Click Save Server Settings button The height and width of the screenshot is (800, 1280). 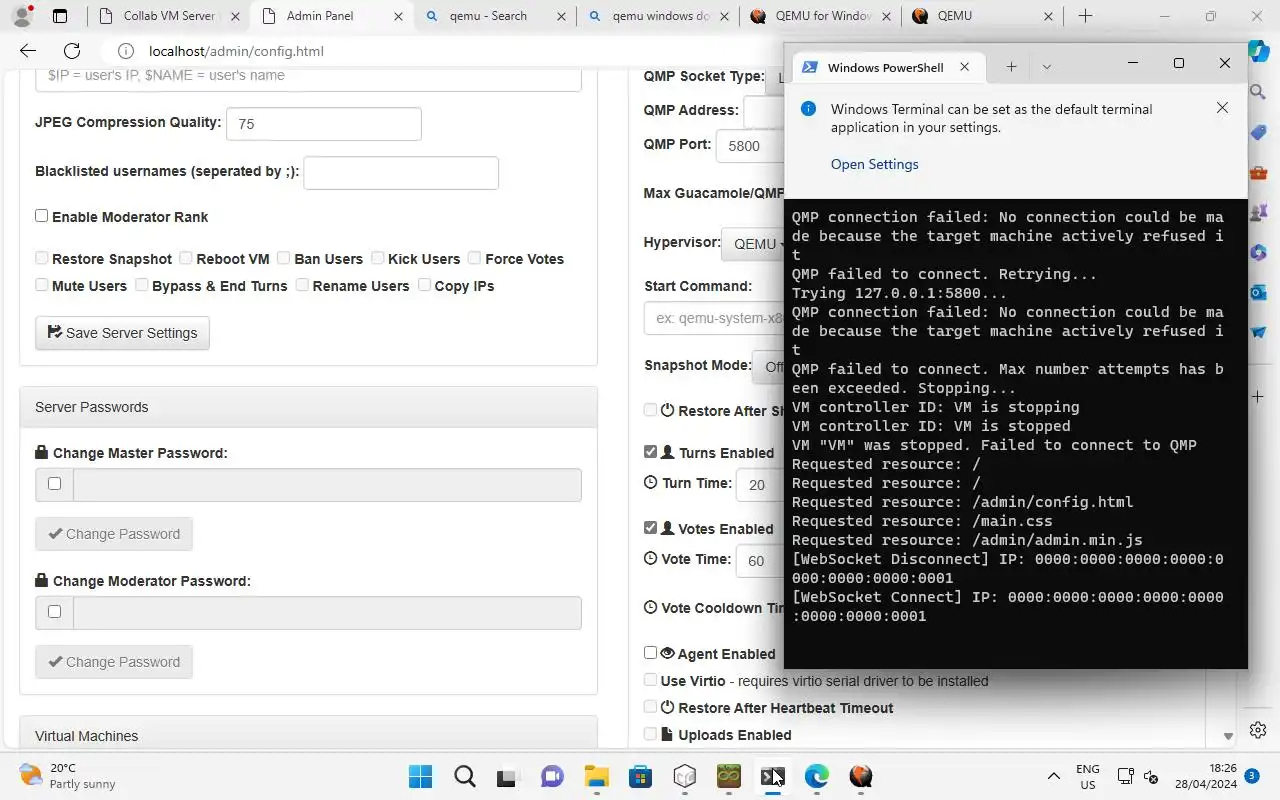pos(122,333)
